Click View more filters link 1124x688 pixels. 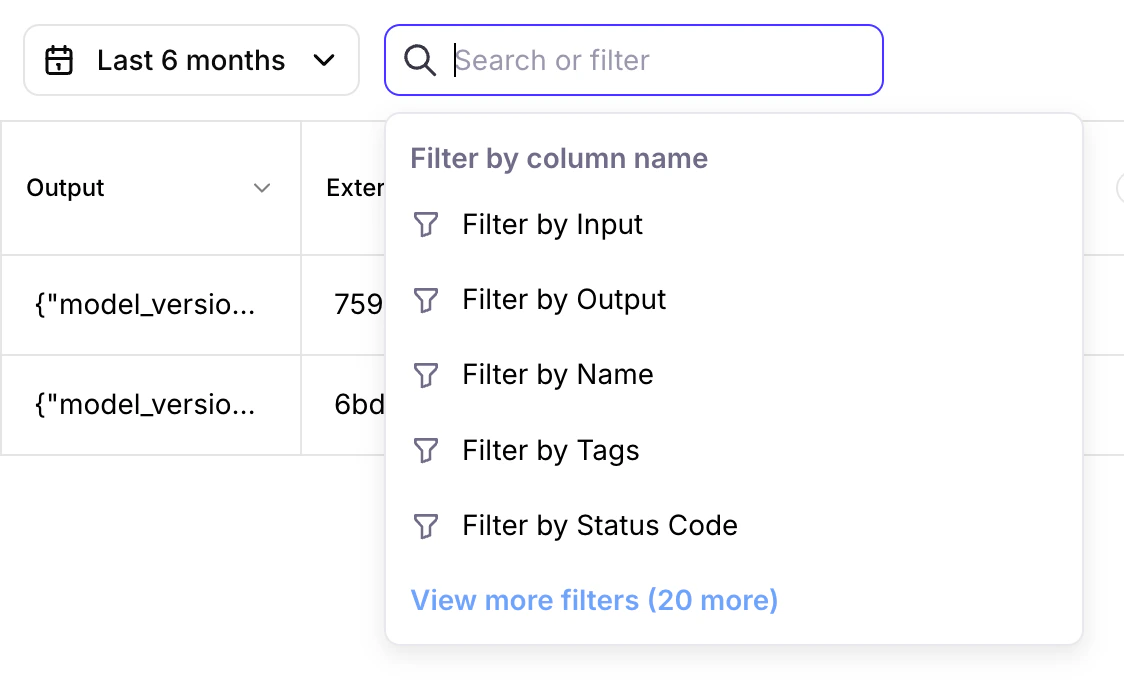[594, 600]
